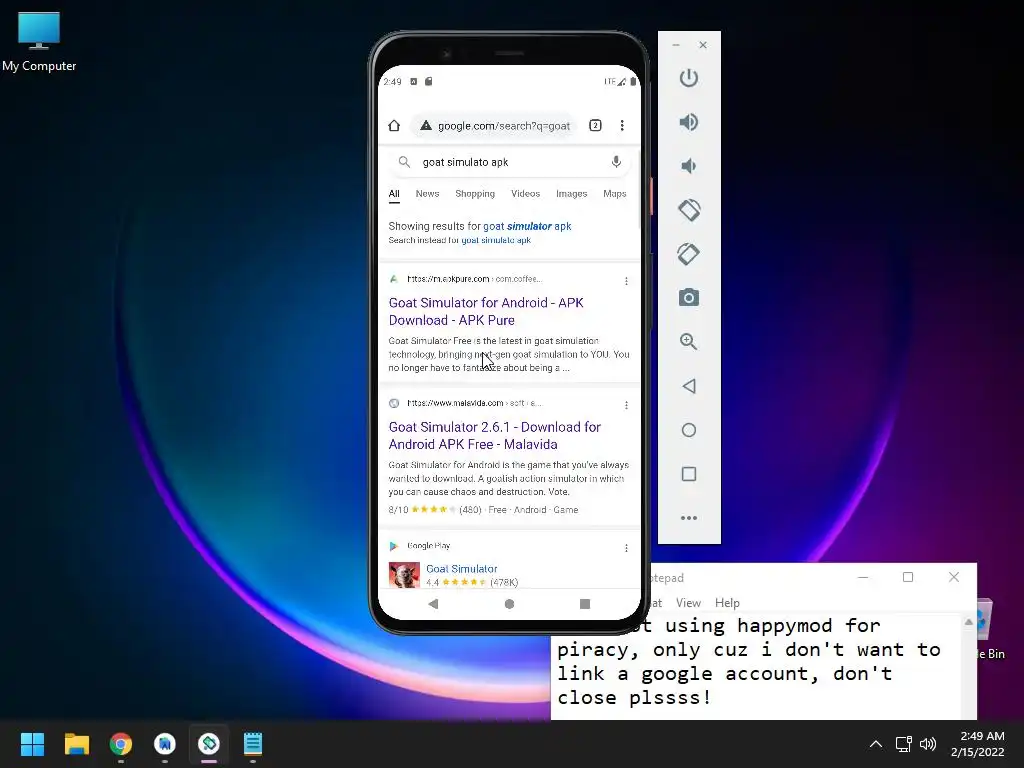Click the taskbar volume speaker icon
The height and width of the screenshot is (768, 1024).
point(928,744)
